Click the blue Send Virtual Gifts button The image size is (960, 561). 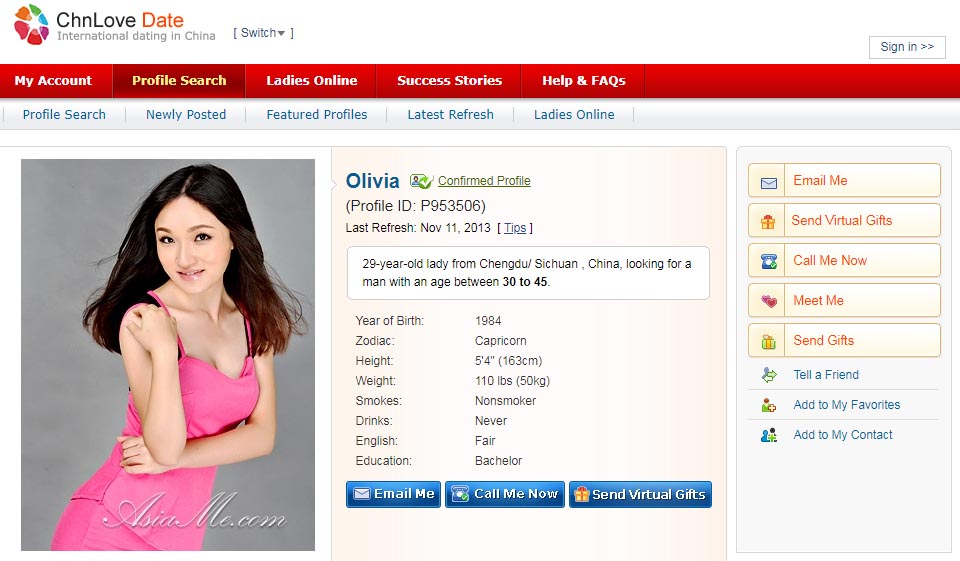tap(640, 494)
